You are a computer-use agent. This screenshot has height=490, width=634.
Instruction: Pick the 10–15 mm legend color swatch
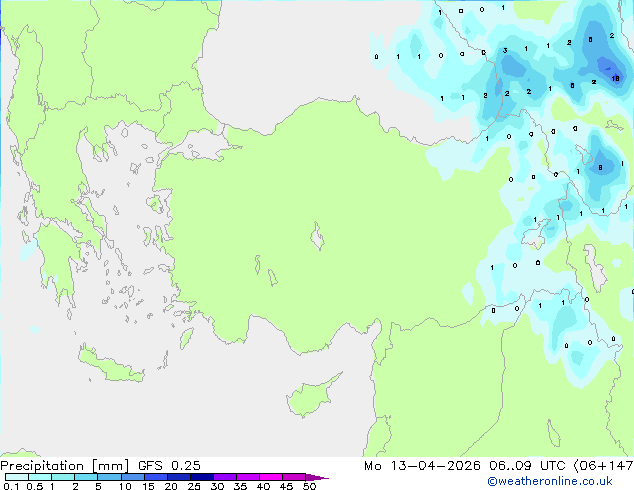(133, 477)
